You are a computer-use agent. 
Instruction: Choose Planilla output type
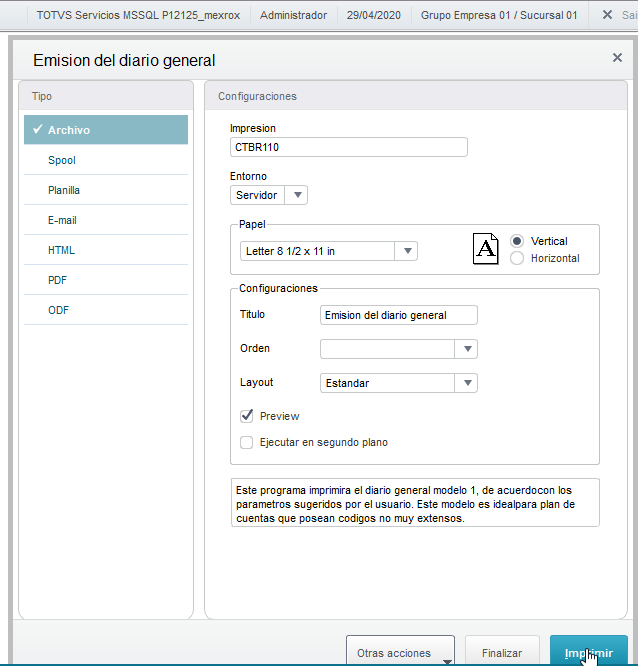coord(106,190)
